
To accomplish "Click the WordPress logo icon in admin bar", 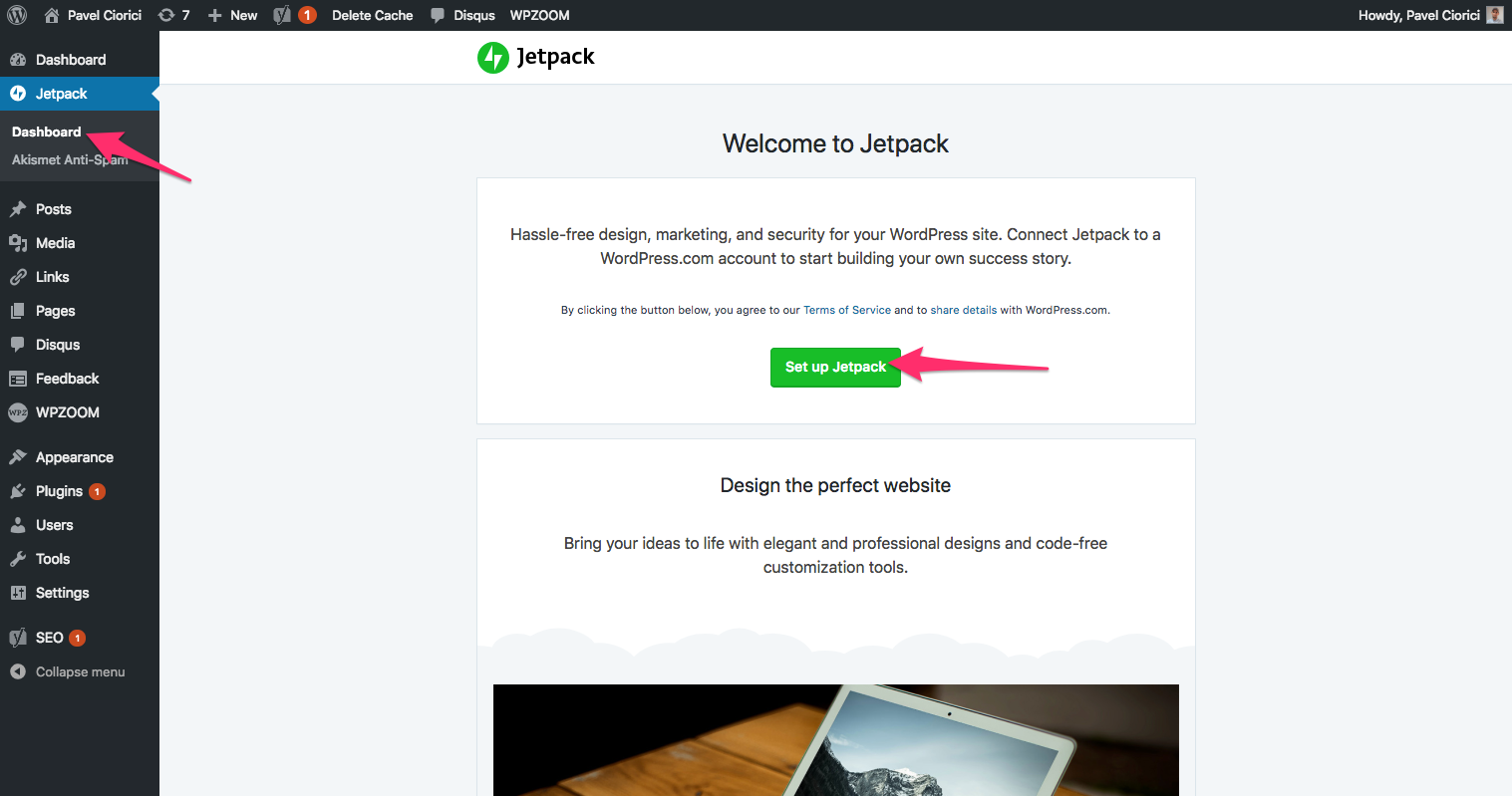I will coord(17,15).
